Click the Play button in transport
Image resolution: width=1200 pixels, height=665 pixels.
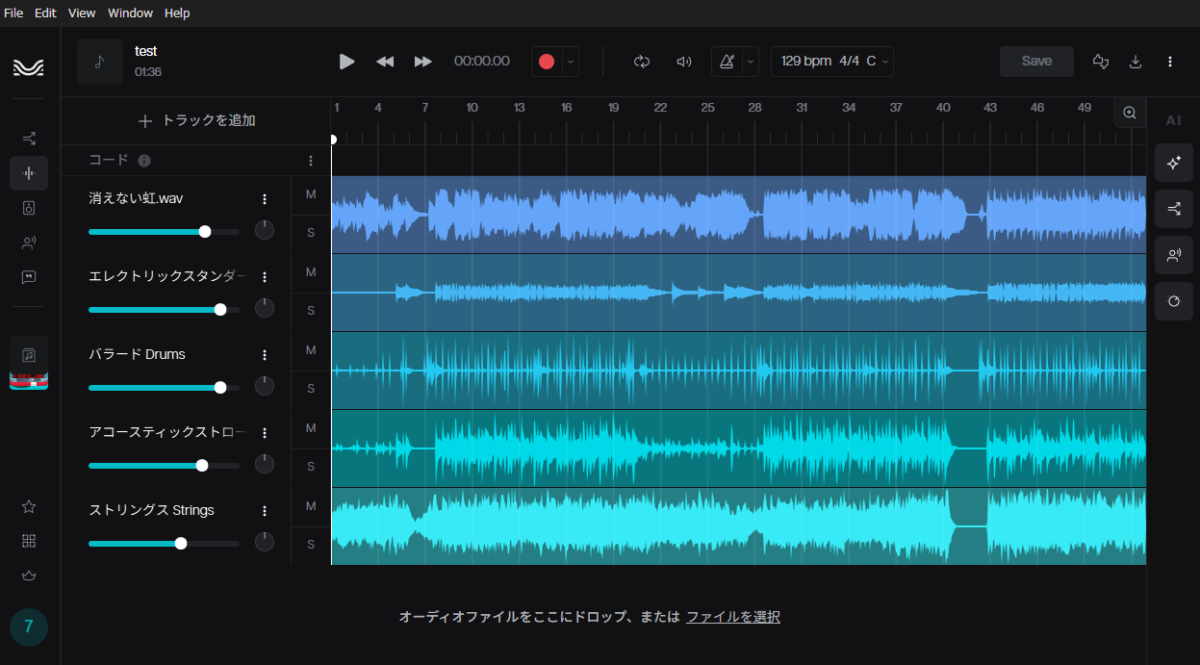tap(347, 61)
